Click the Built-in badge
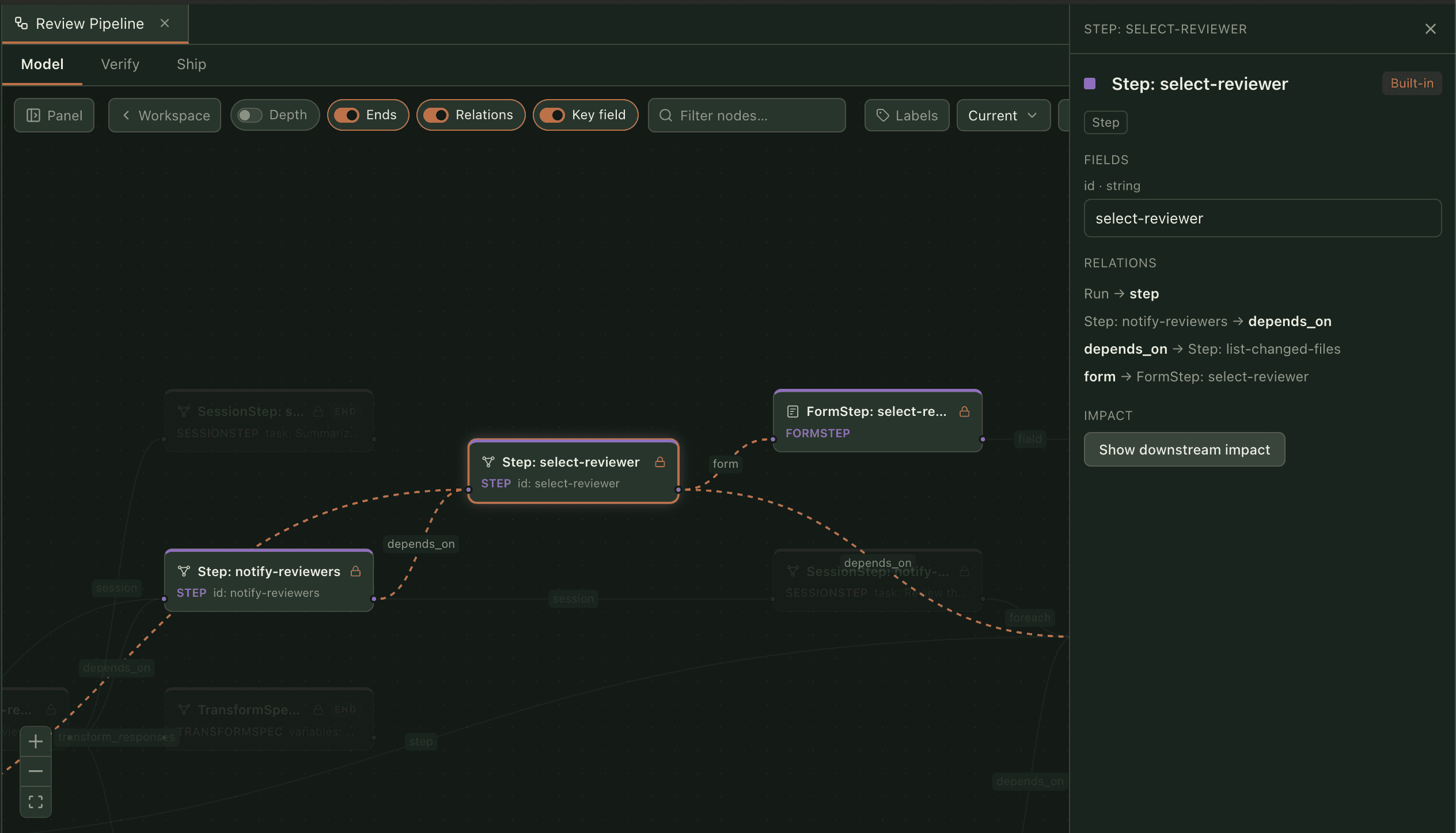The height and width of the screenshot is (833, 1456). [1412, 84]
